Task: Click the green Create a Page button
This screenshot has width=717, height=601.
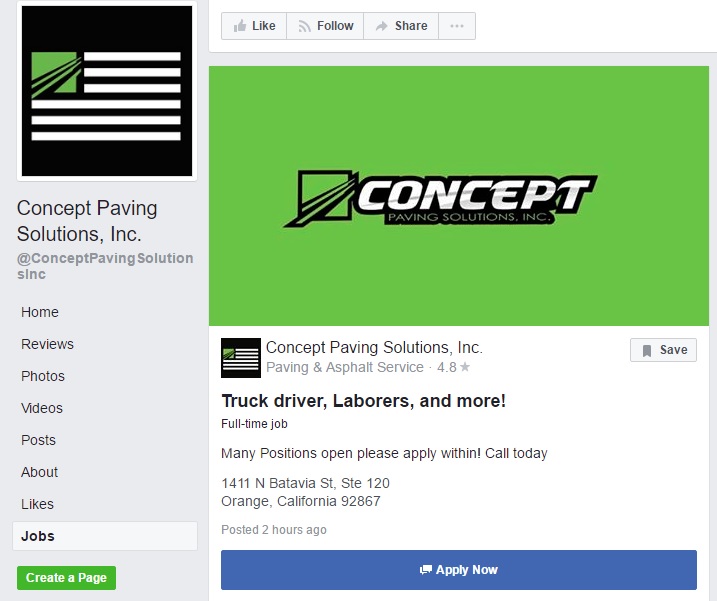Action: pyautogui.click(x=66, y=578)
